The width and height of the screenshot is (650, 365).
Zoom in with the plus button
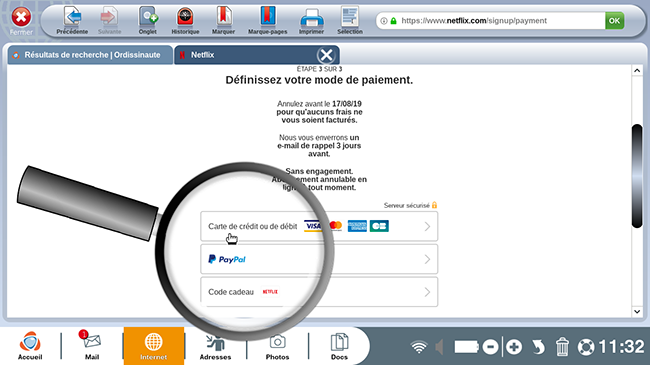[514, 347]
